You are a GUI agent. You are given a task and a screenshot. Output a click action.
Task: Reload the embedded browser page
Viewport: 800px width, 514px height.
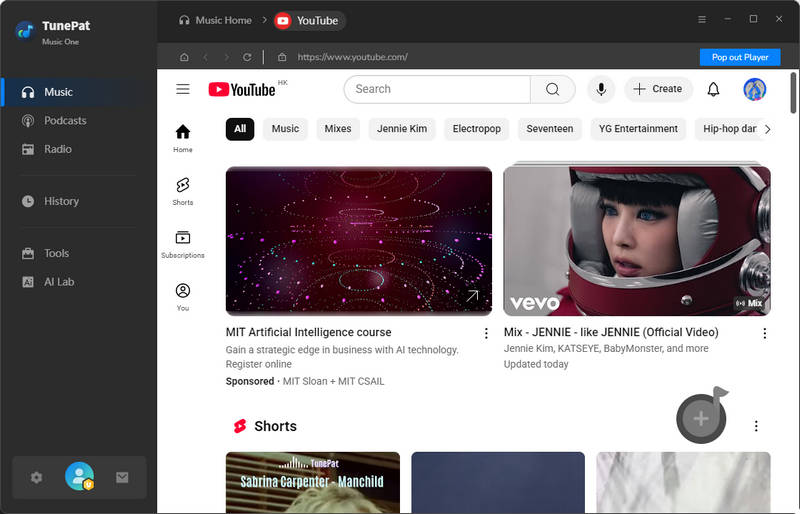pyautogui.click(x=247, y=57)
